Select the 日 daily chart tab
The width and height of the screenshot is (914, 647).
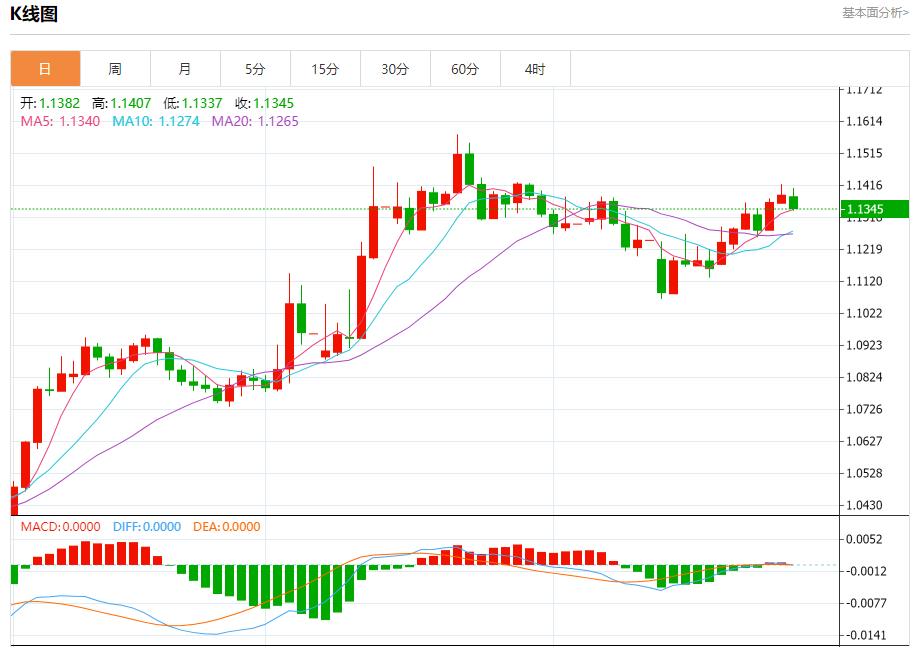click(45, 69)
